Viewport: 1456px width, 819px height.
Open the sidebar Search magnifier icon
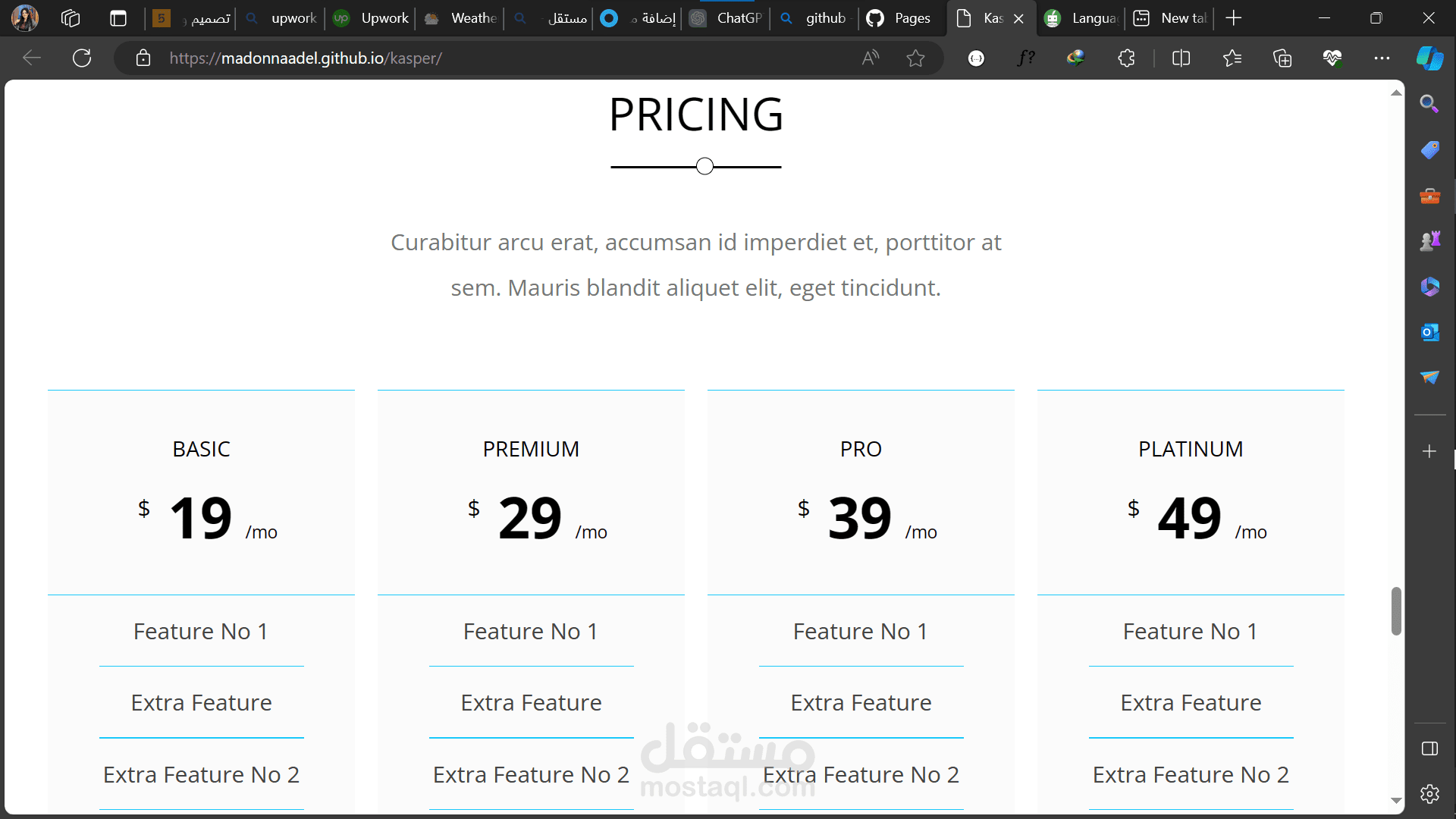(1429, 104)
